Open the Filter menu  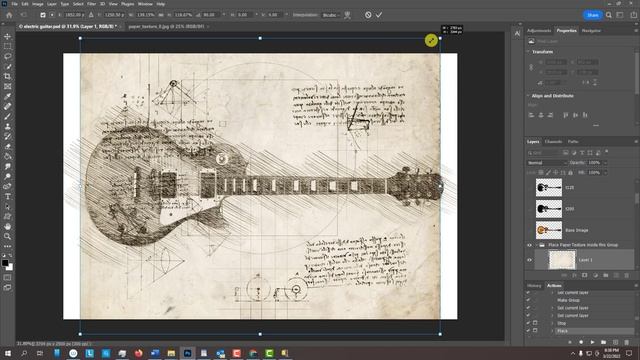(91, 4)
